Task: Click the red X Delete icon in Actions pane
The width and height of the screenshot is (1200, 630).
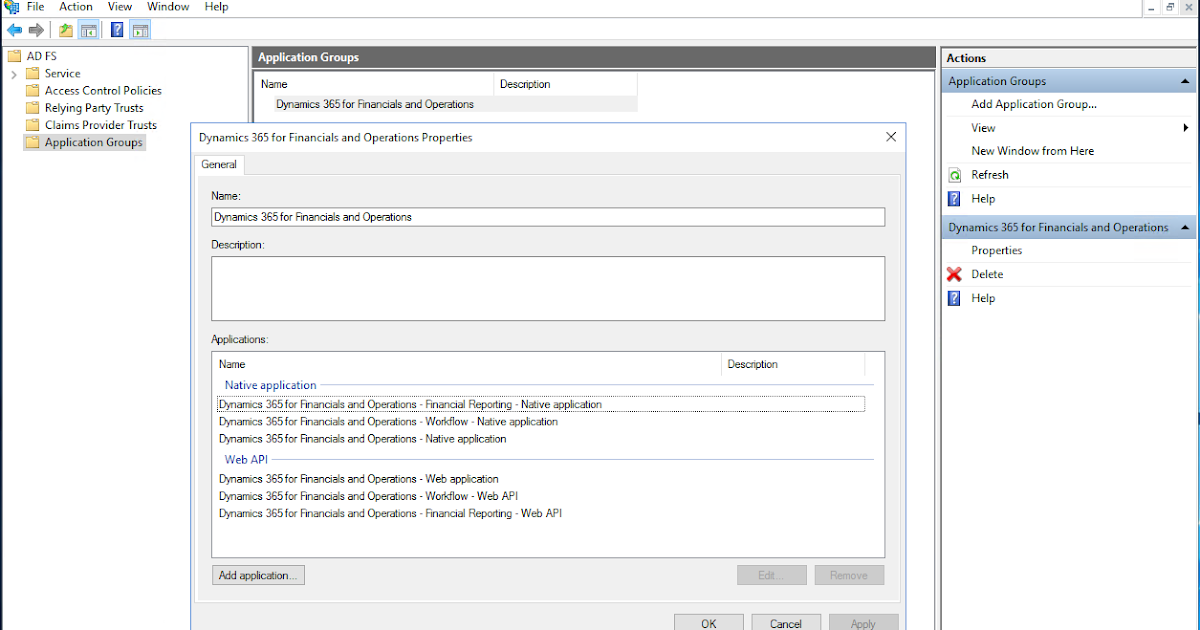Action: pos(953,274)
